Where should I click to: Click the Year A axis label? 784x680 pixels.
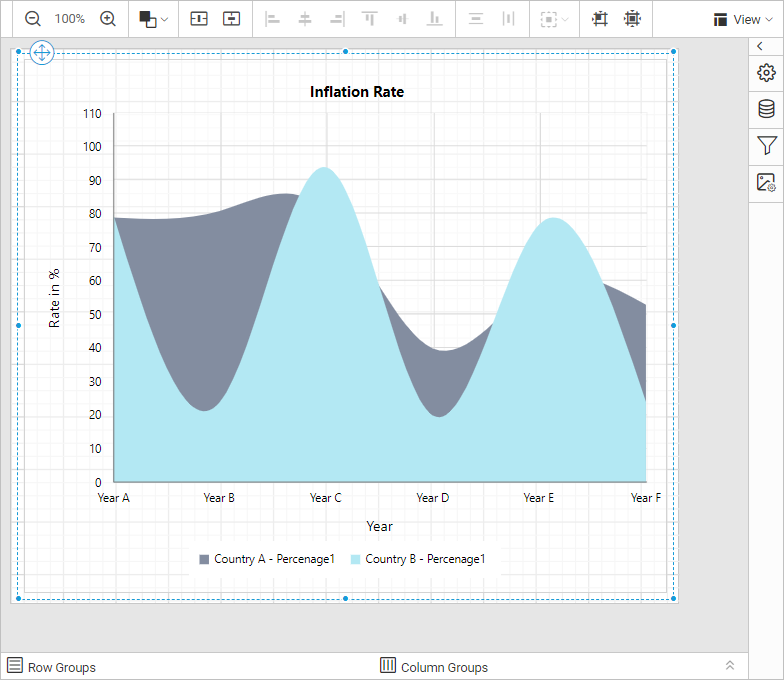point(114,498)
